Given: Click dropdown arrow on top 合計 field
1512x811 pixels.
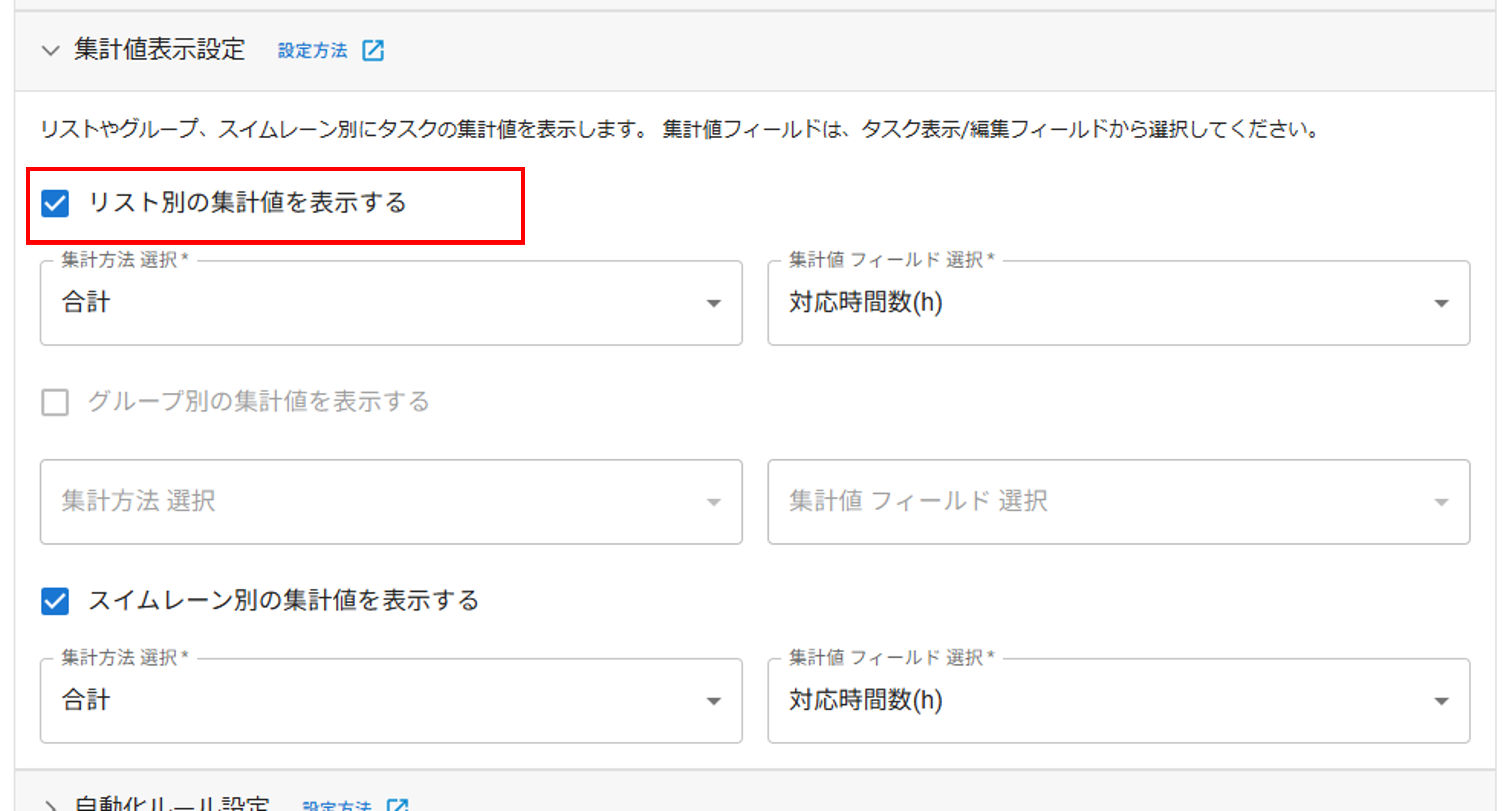Looking at the screenshot, I should [713, 303].
